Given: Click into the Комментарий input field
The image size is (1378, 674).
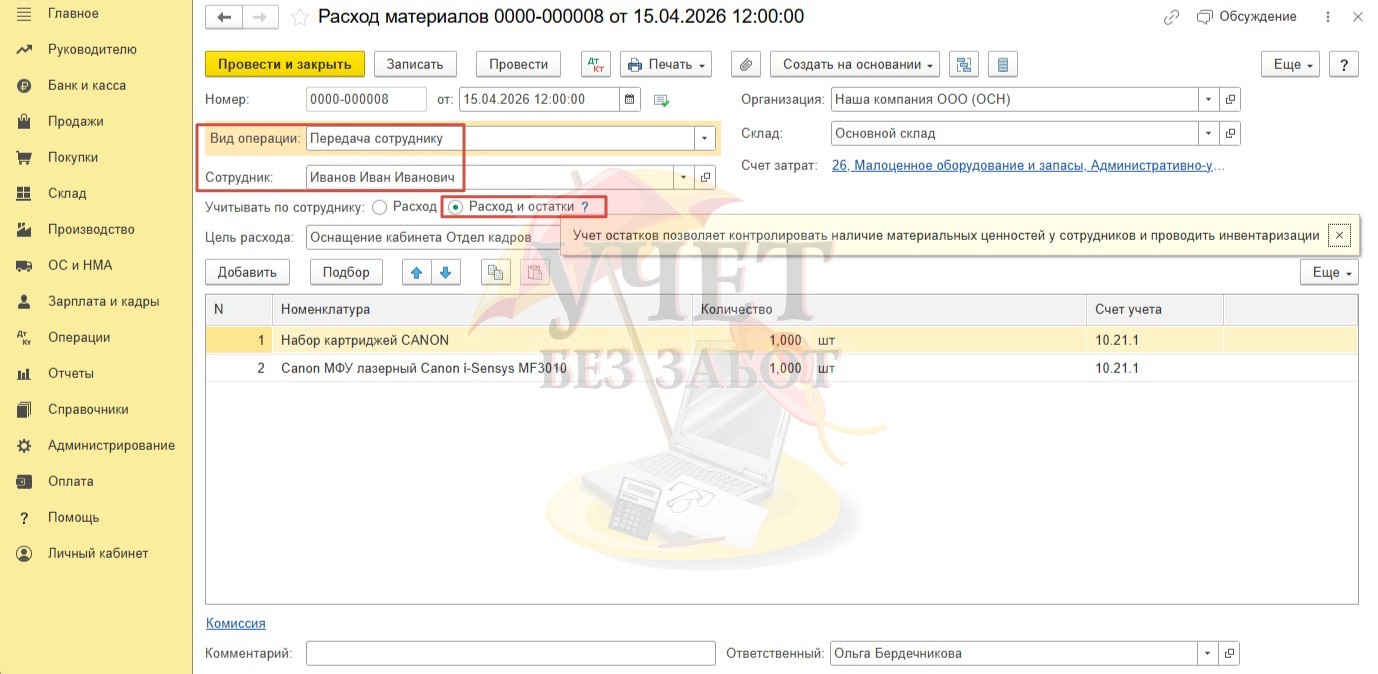Looking at the screenshot, I should coord(510,653).
